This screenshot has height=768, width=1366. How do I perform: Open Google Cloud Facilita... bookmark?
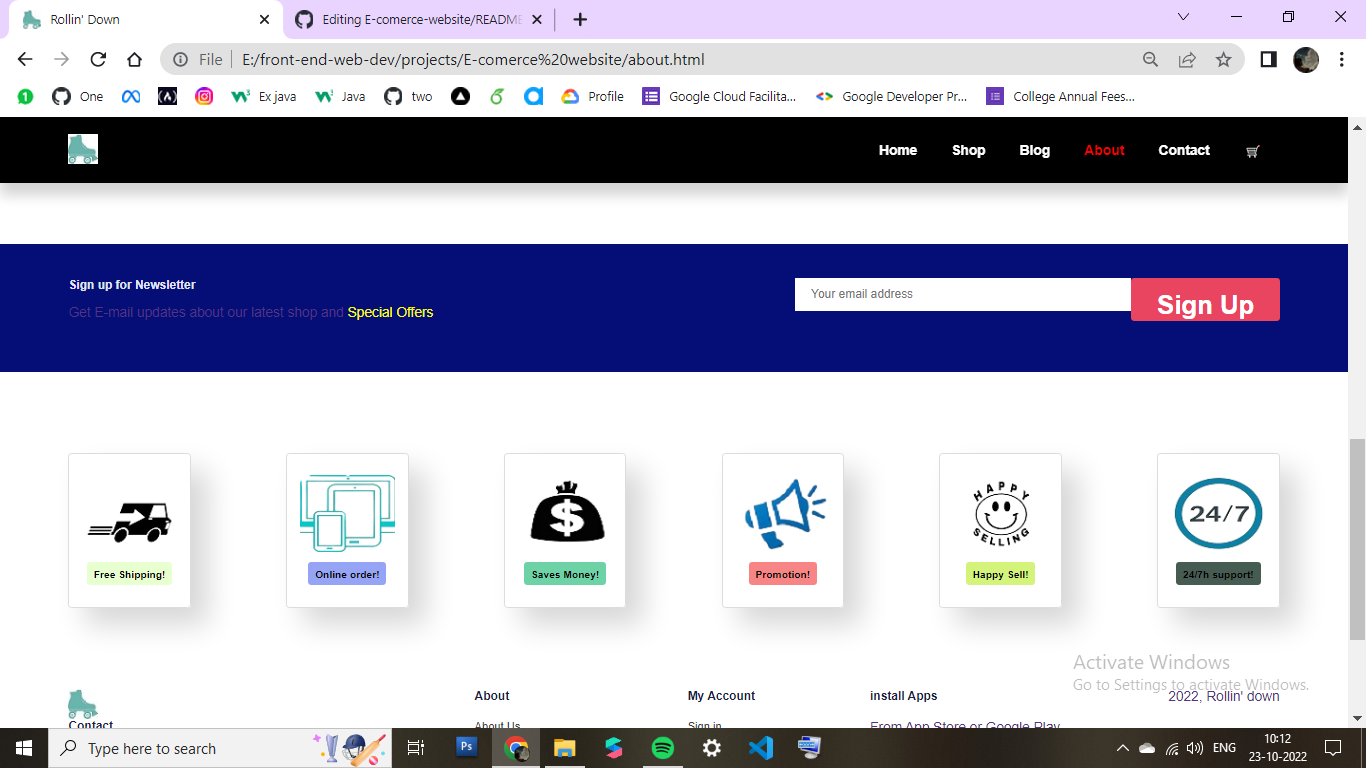pos(720,96)
